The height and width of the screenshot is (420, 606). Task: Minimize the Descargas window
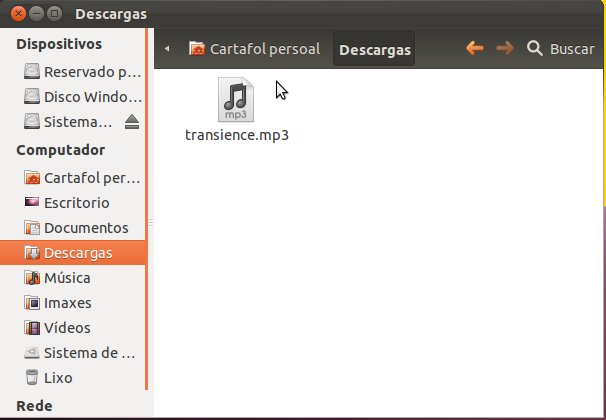coord(36,14)
